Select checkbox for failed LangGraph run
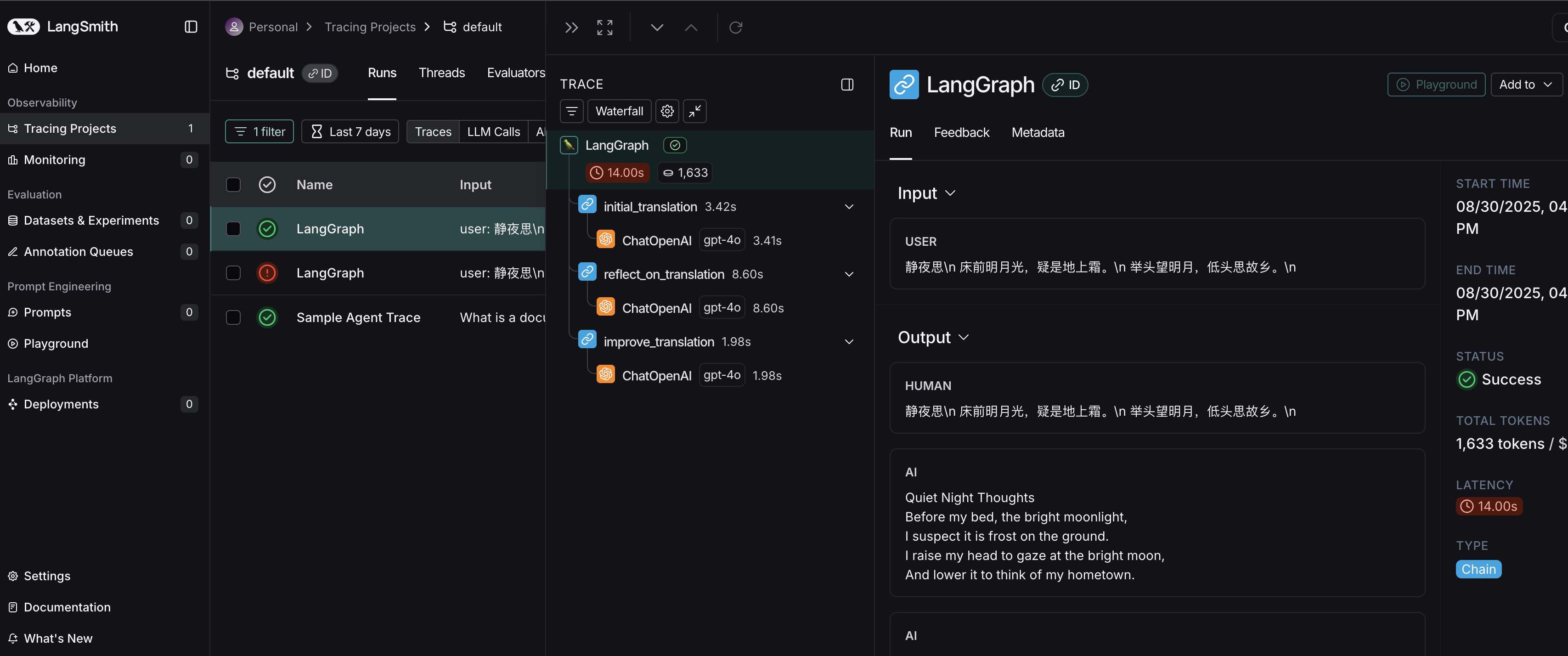1568x656 pixels. (233, 273)
